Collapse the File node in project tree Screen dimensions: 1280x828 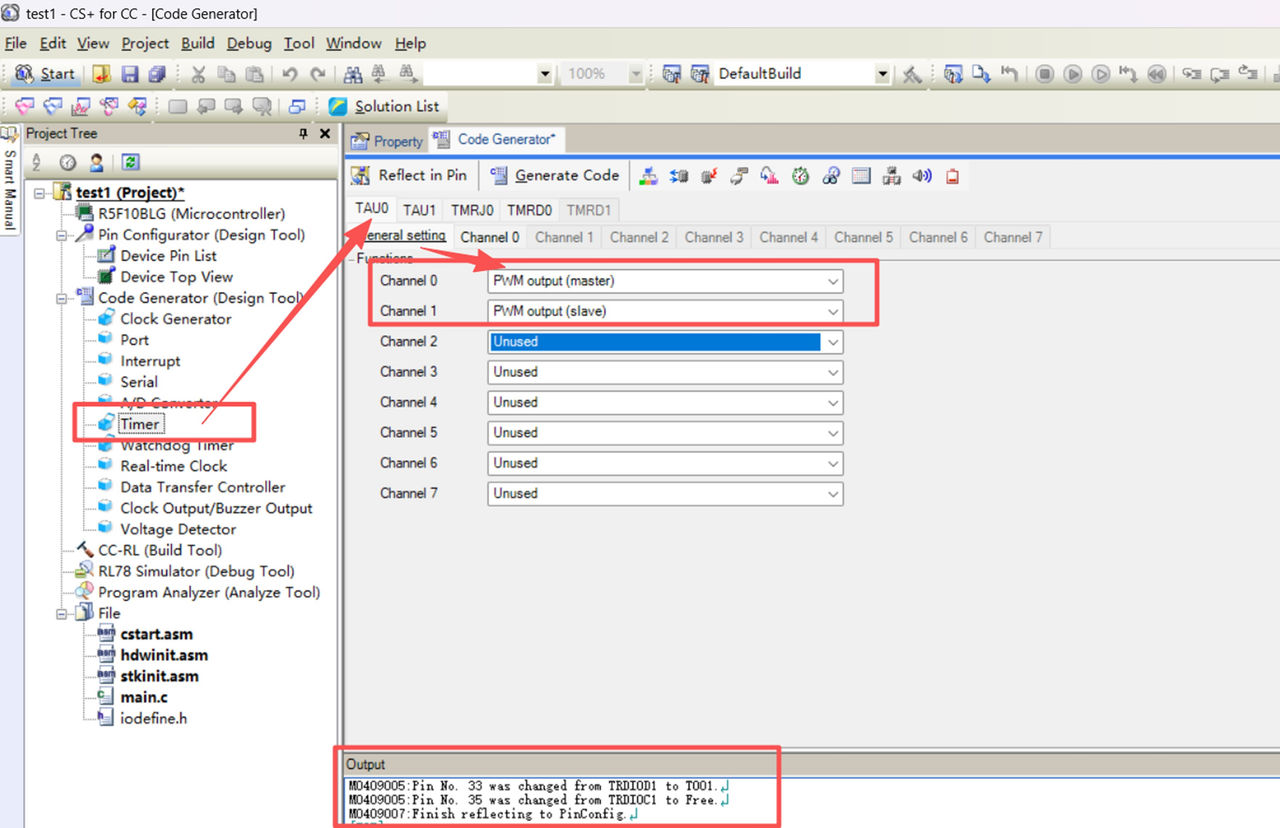[62, 613]
